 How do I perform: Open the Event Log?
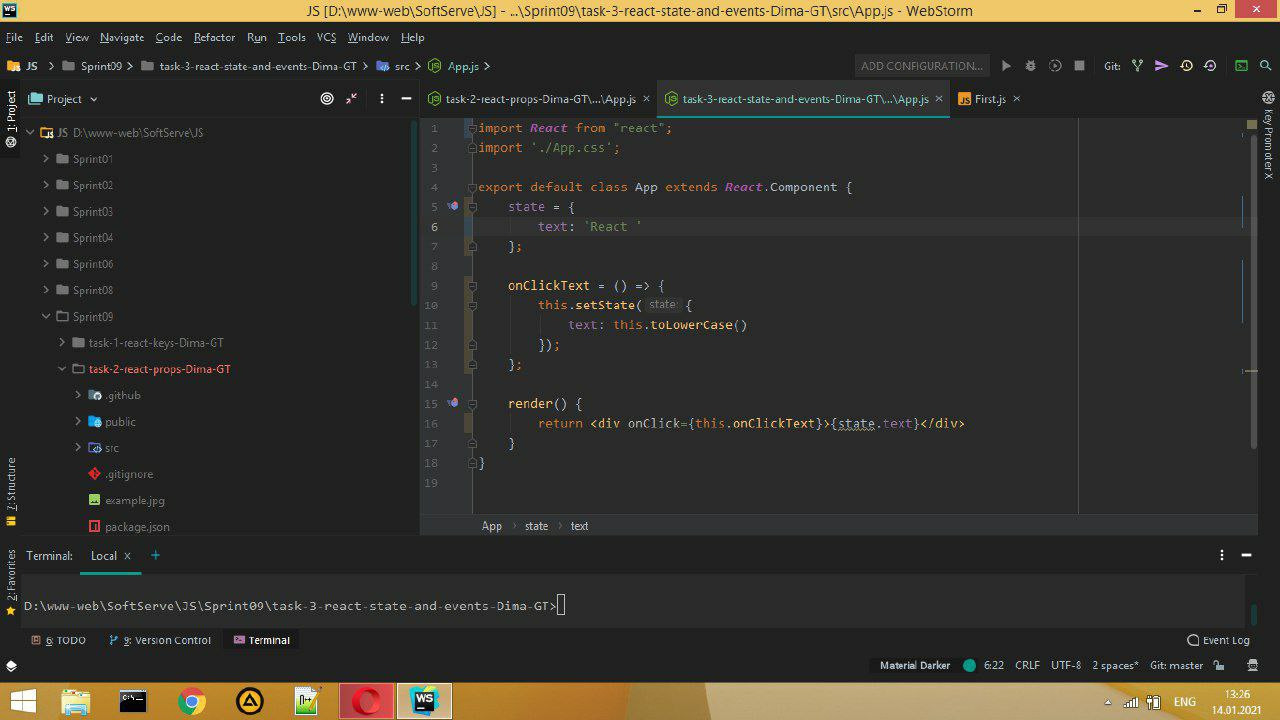tap(1218, 640)
